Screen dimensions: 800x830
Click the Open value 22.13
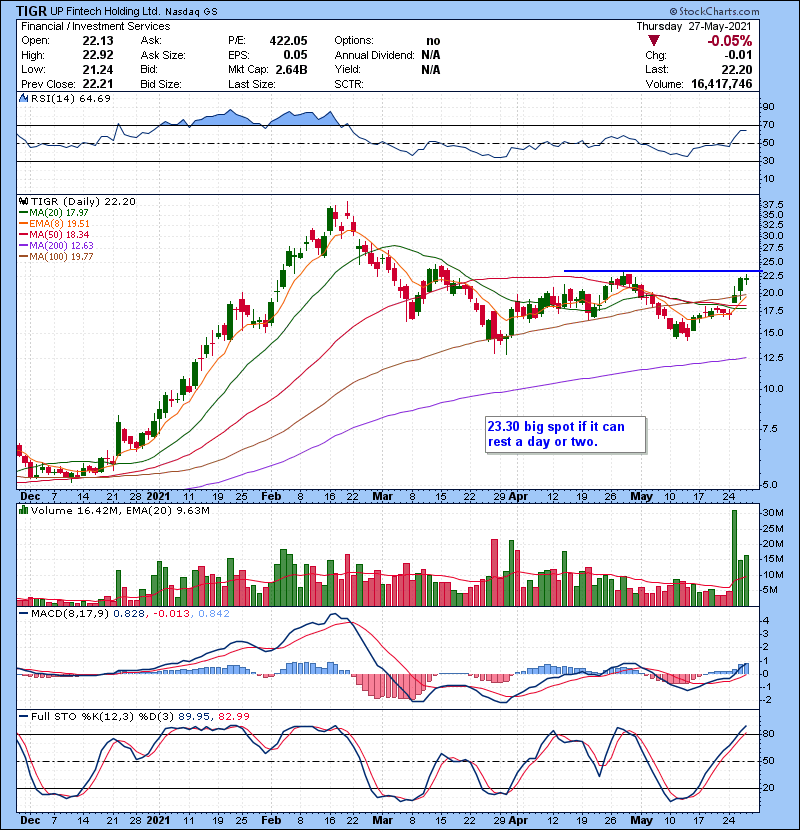click(98, 41)
